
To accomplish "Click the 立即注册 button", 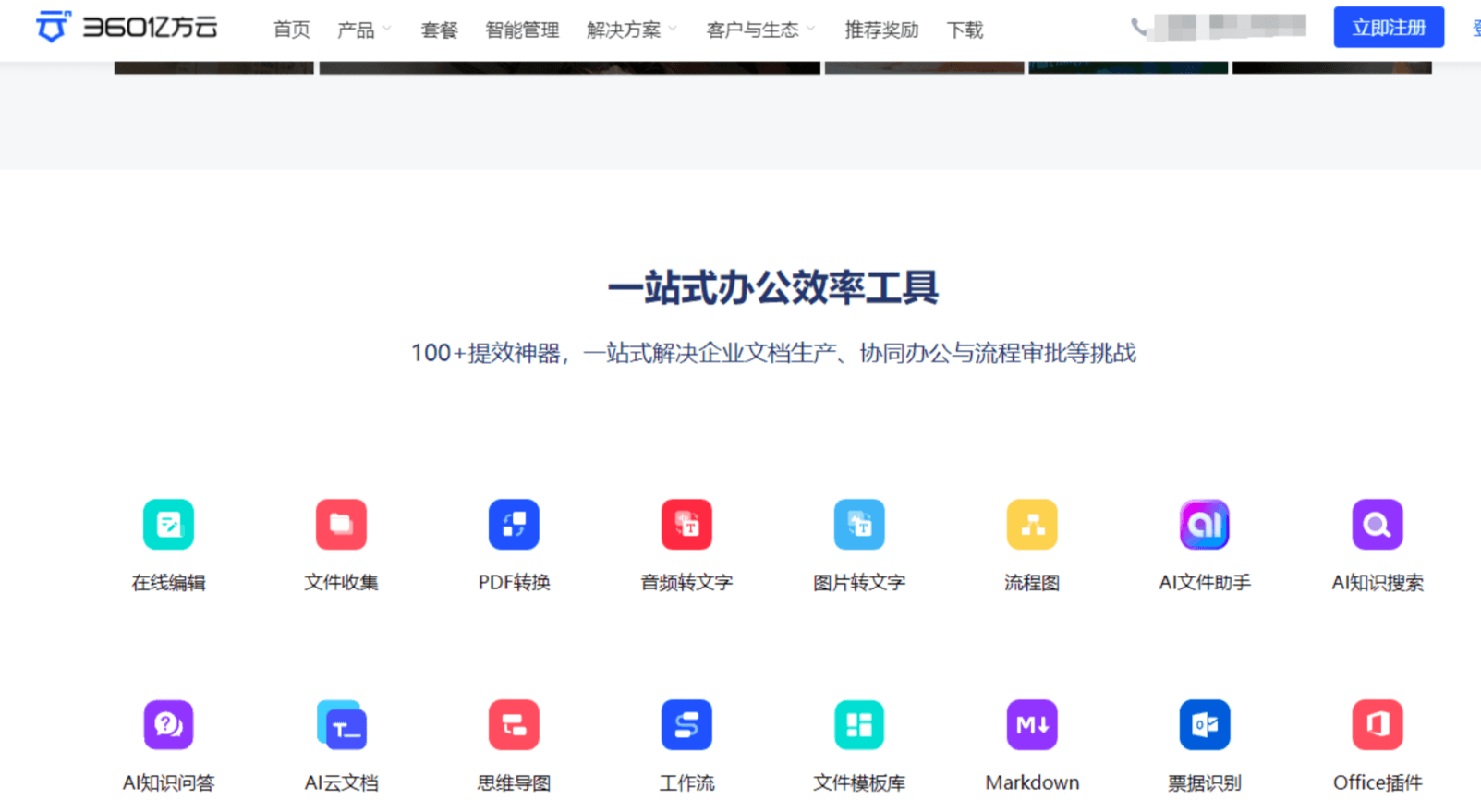I will [1389, 28].
